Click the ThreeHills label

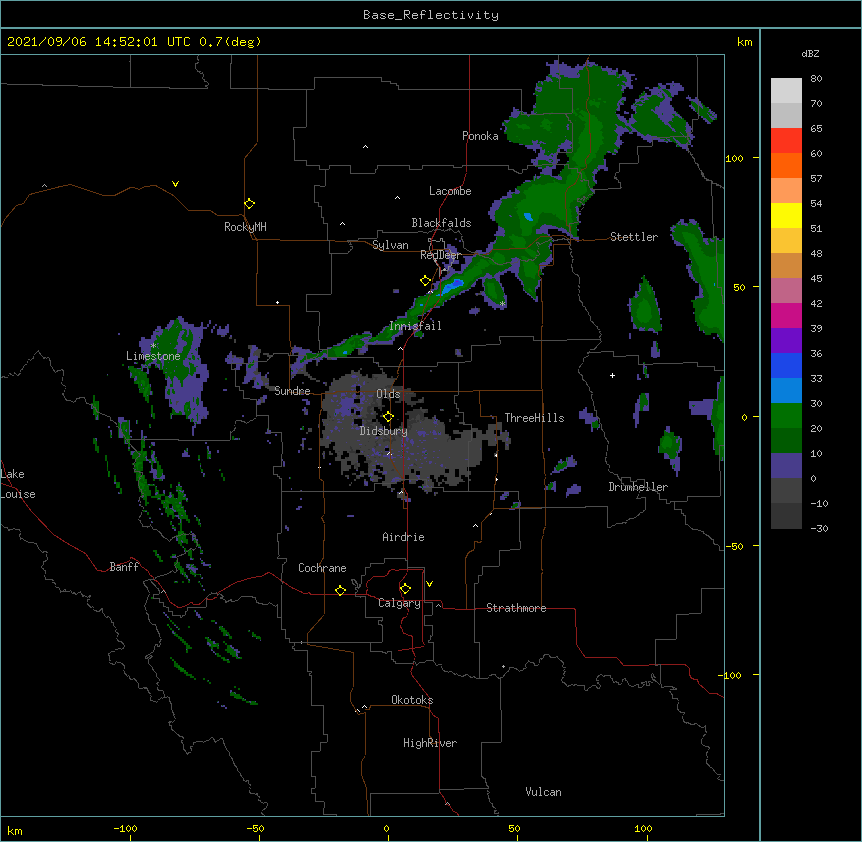(534, 418)
